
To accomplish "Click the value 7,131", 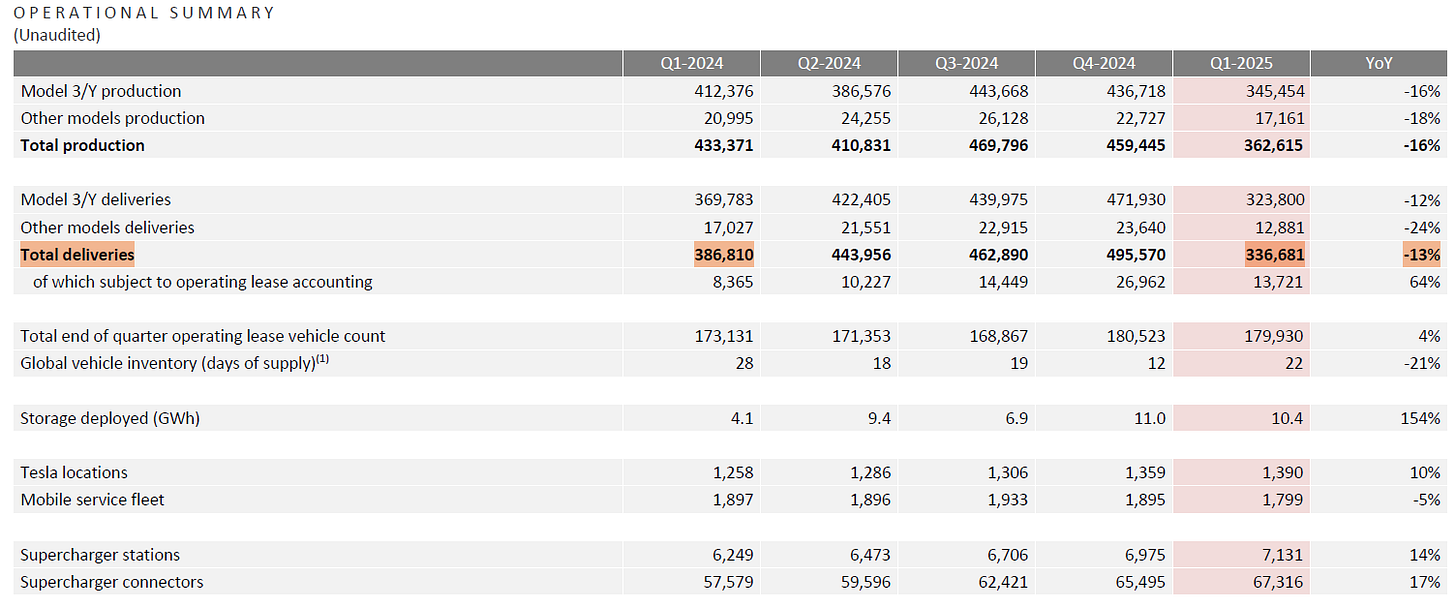I will tap(1283, 554).
